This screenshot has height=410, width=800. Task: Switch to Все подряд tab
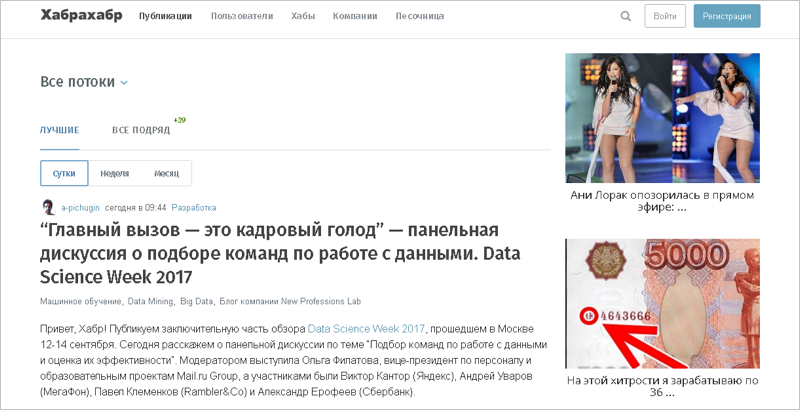point(141,130)
